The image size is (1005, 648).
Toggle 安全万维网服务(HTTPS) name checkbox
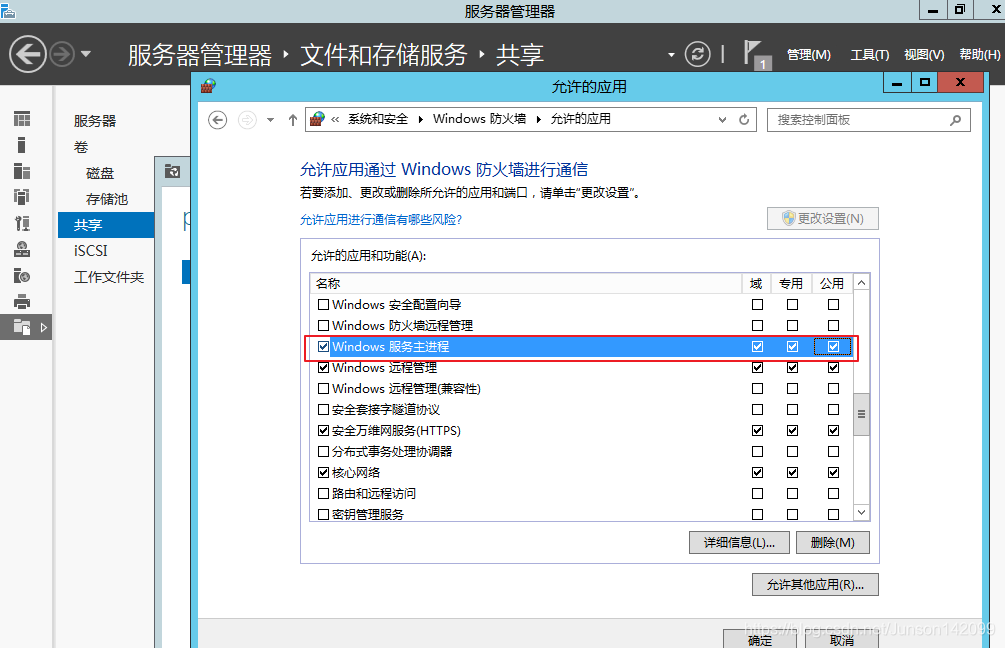click(x=324, y=431)
